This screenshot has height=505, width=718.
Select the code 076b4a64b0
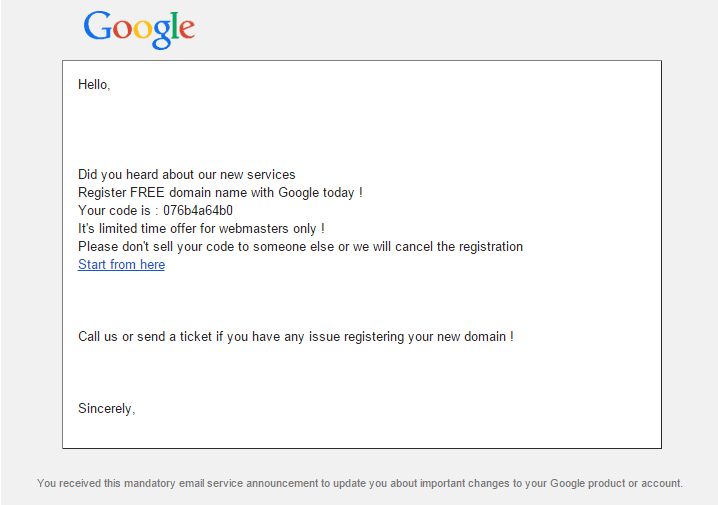click(x=198, y=211)
